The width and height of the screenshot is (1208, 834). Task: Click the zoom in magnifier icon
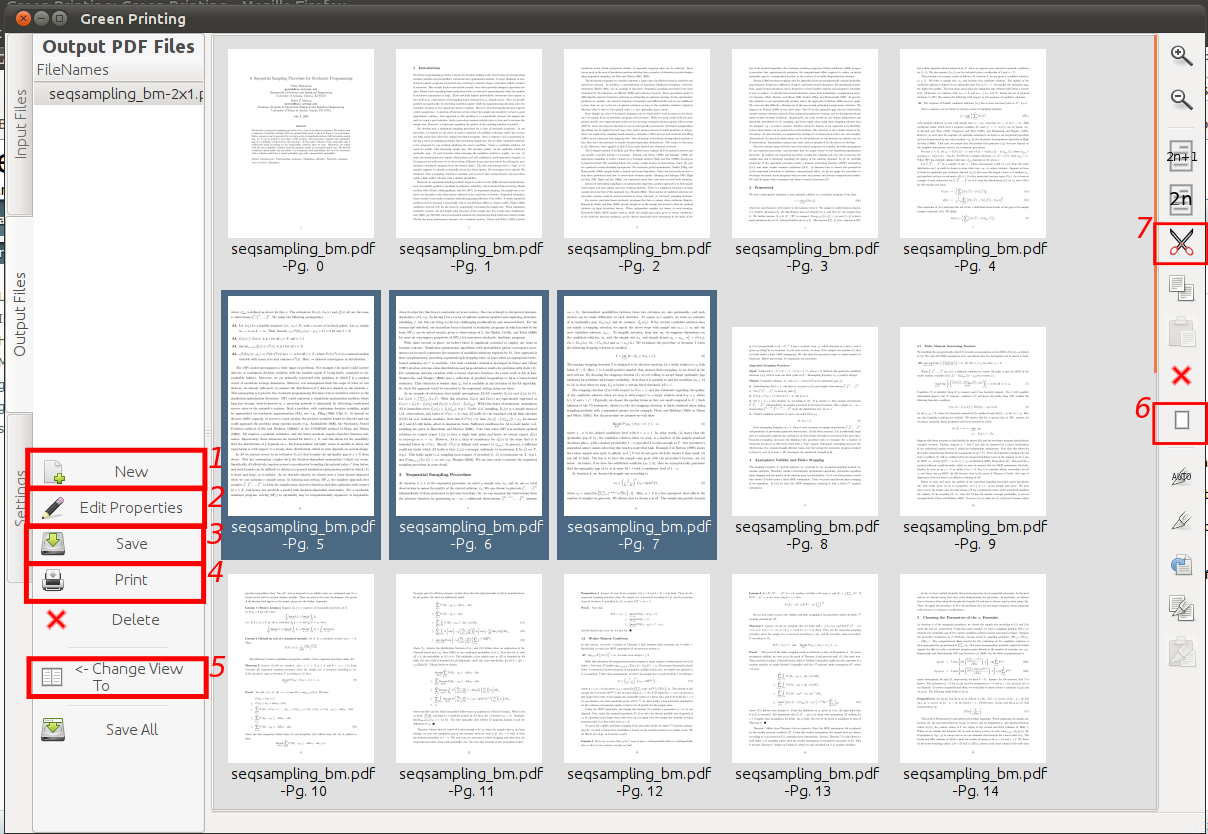(x=1182, y=56)
